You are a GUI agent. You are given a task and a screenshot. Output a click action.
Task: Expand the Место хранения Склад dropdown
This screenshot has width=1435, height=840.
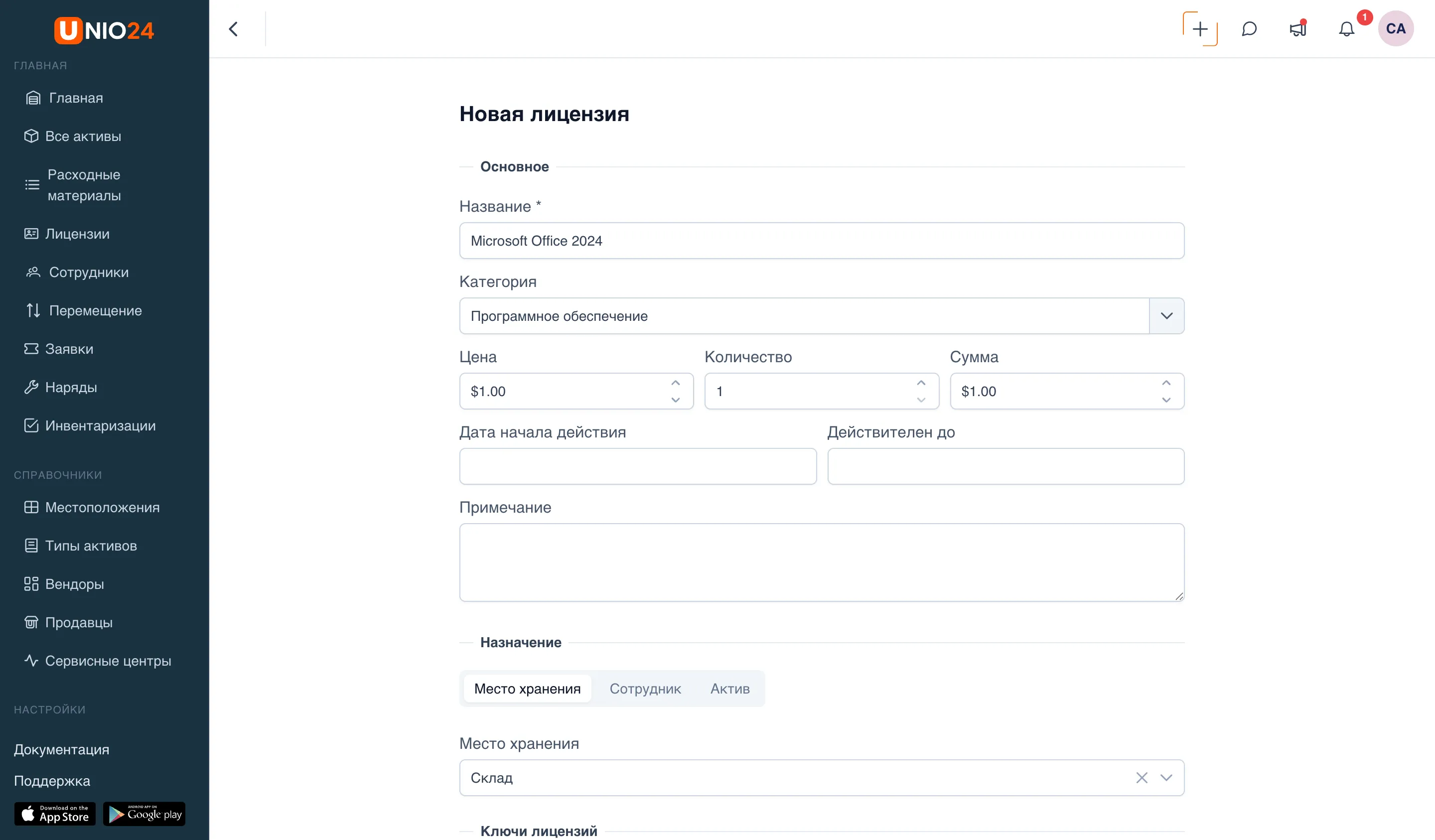[1166, 778]
